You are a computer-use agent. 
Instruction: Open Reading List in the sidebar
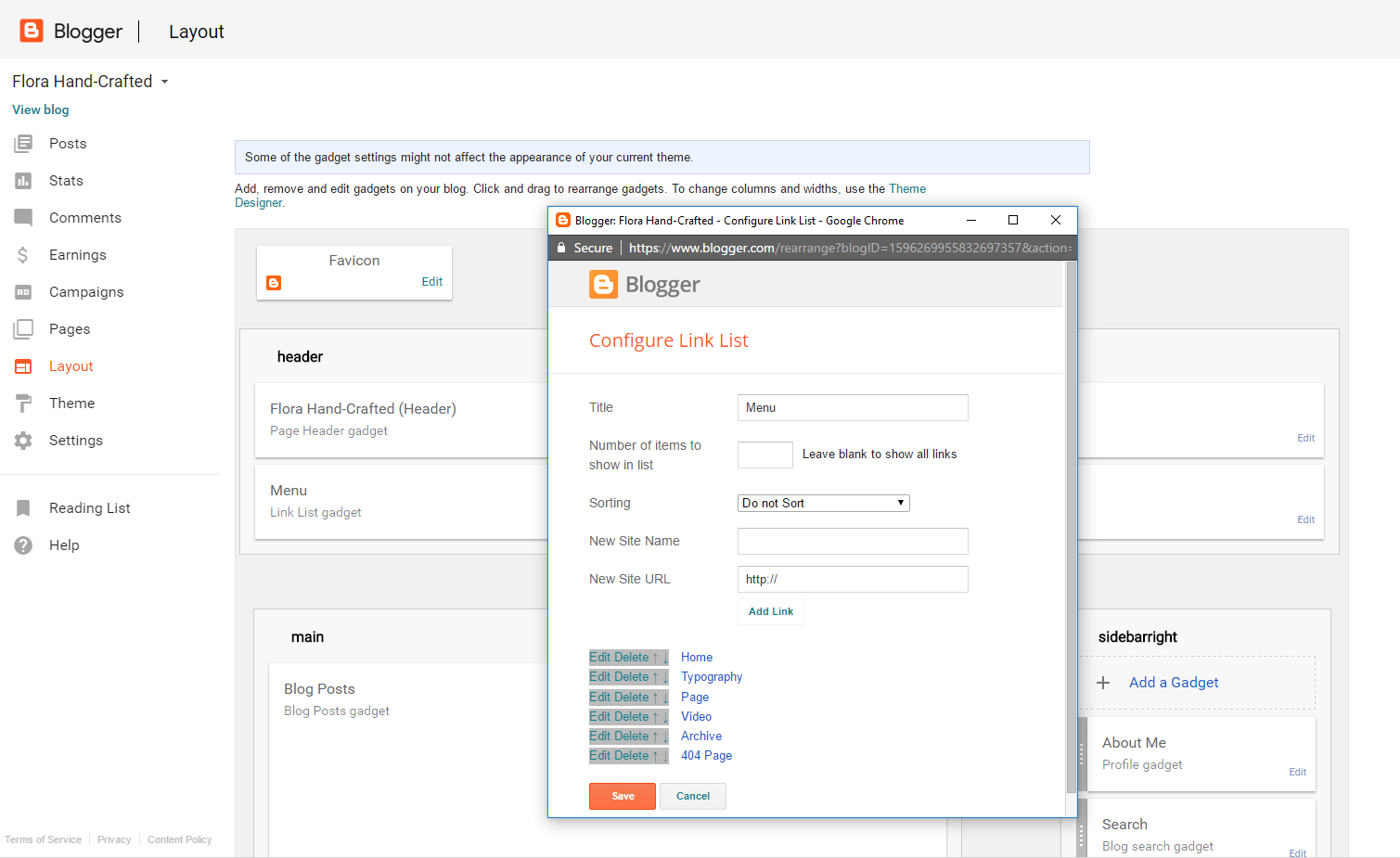(90, 508)
